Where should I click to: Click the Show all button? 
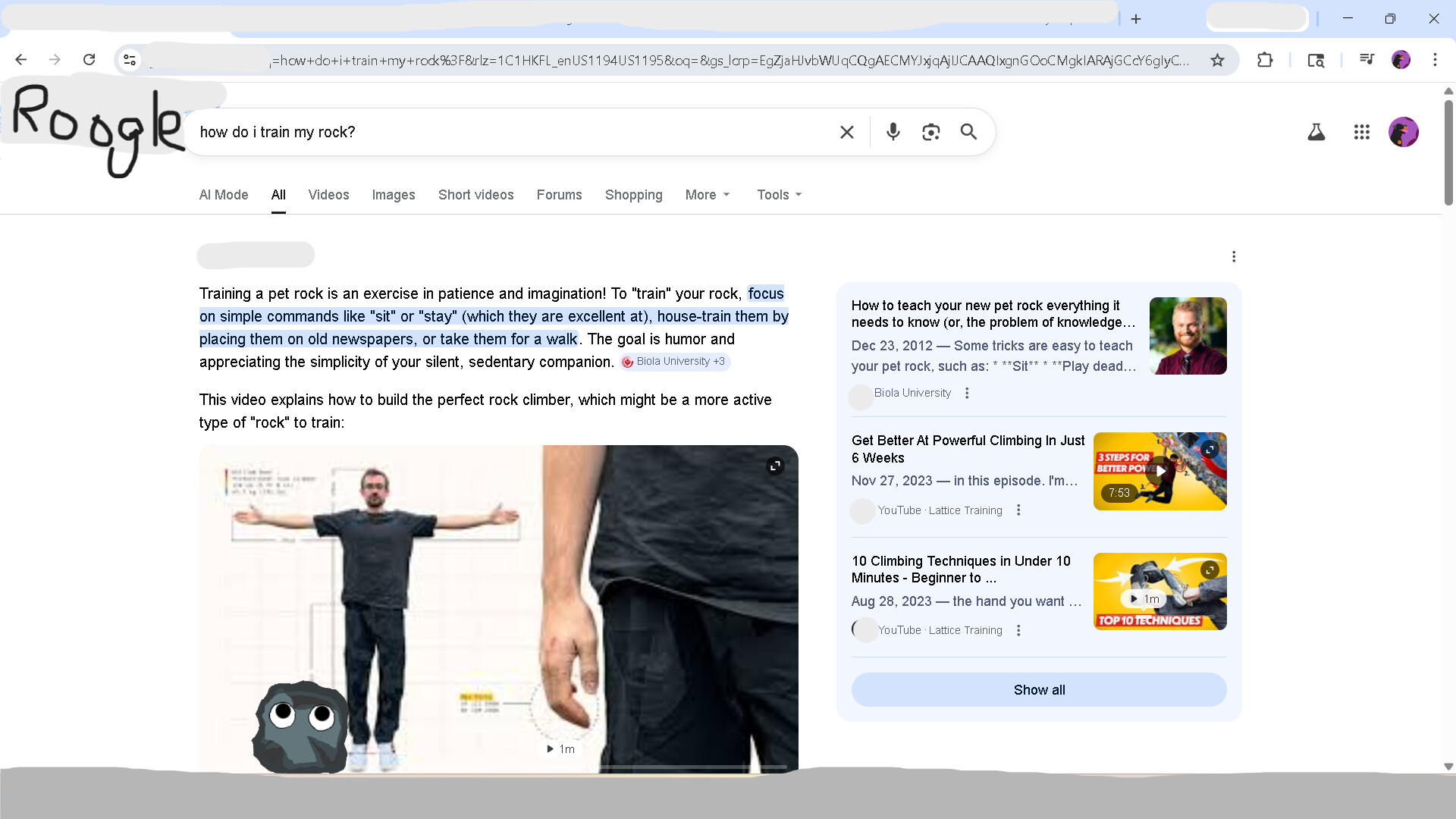pyautogui.click(x=1038, y=690)
